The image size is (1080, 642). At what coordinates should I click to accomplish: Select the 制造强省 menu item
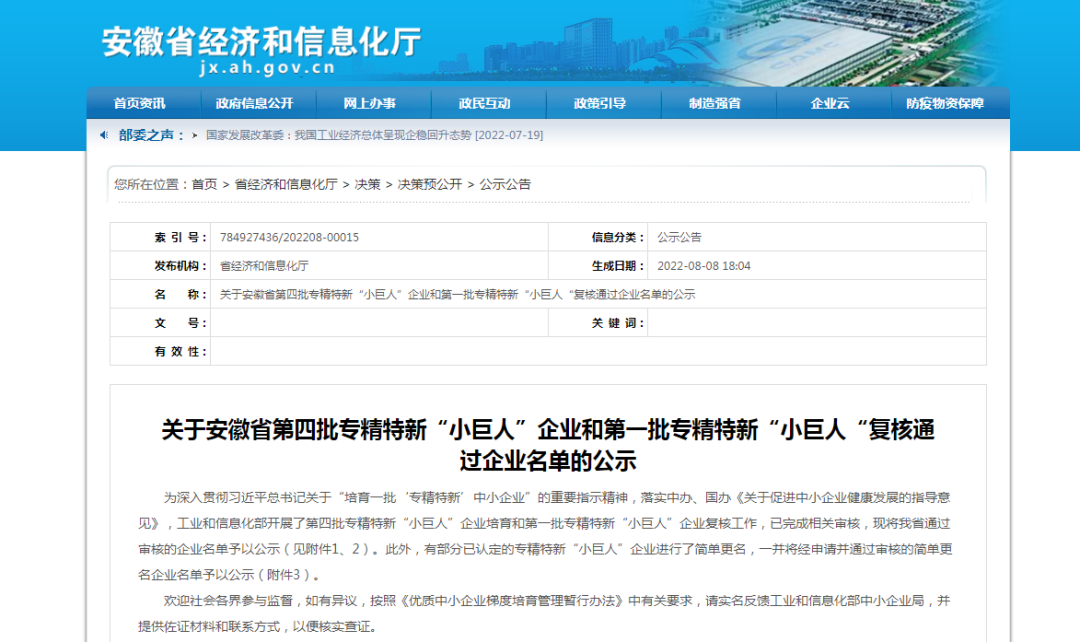[715, 103]
